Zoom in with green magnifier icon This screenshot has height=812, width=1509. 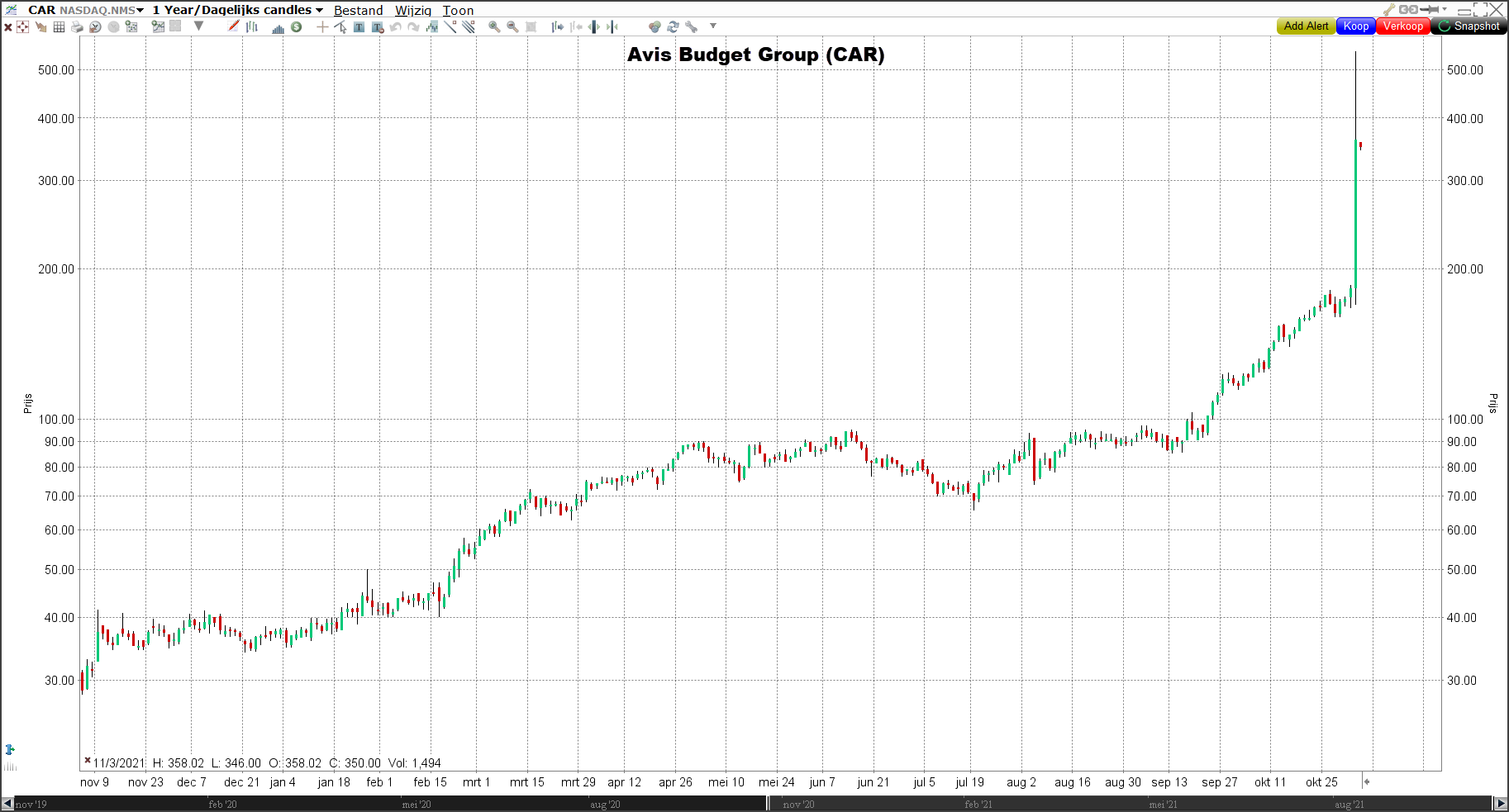point(493,26)
